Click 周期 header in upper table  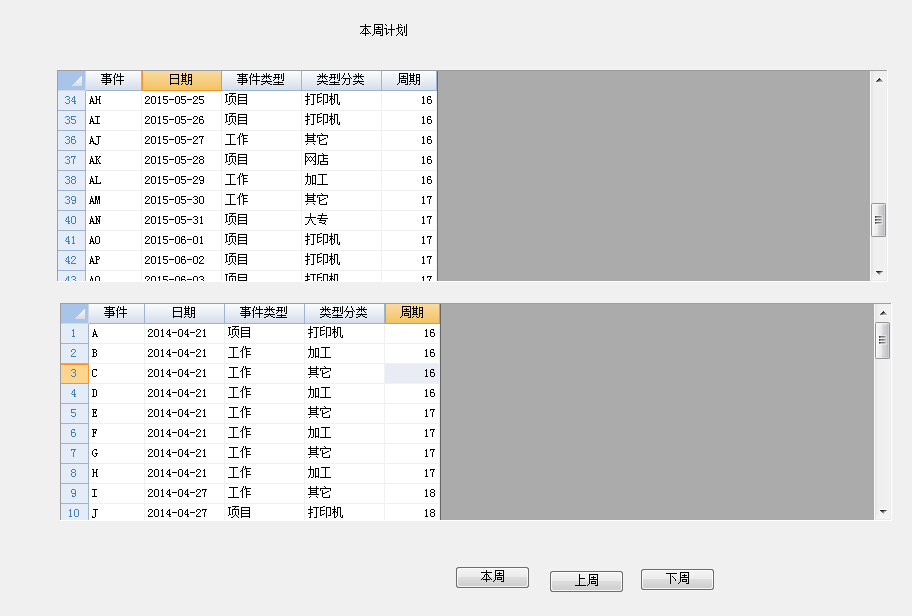pos(409,80)
